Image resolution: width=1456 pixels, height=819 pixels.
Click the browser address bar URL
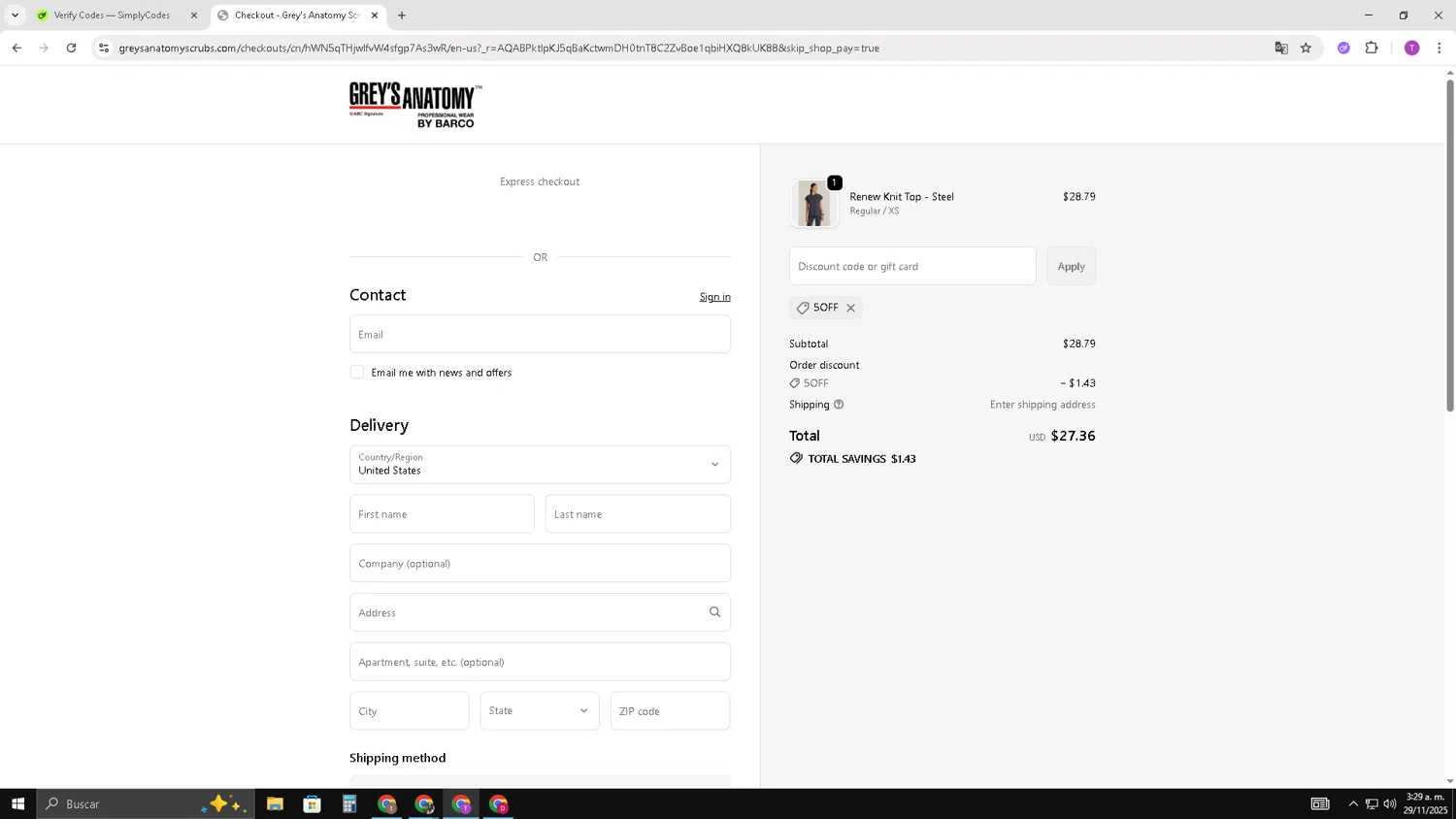[499, 48]
